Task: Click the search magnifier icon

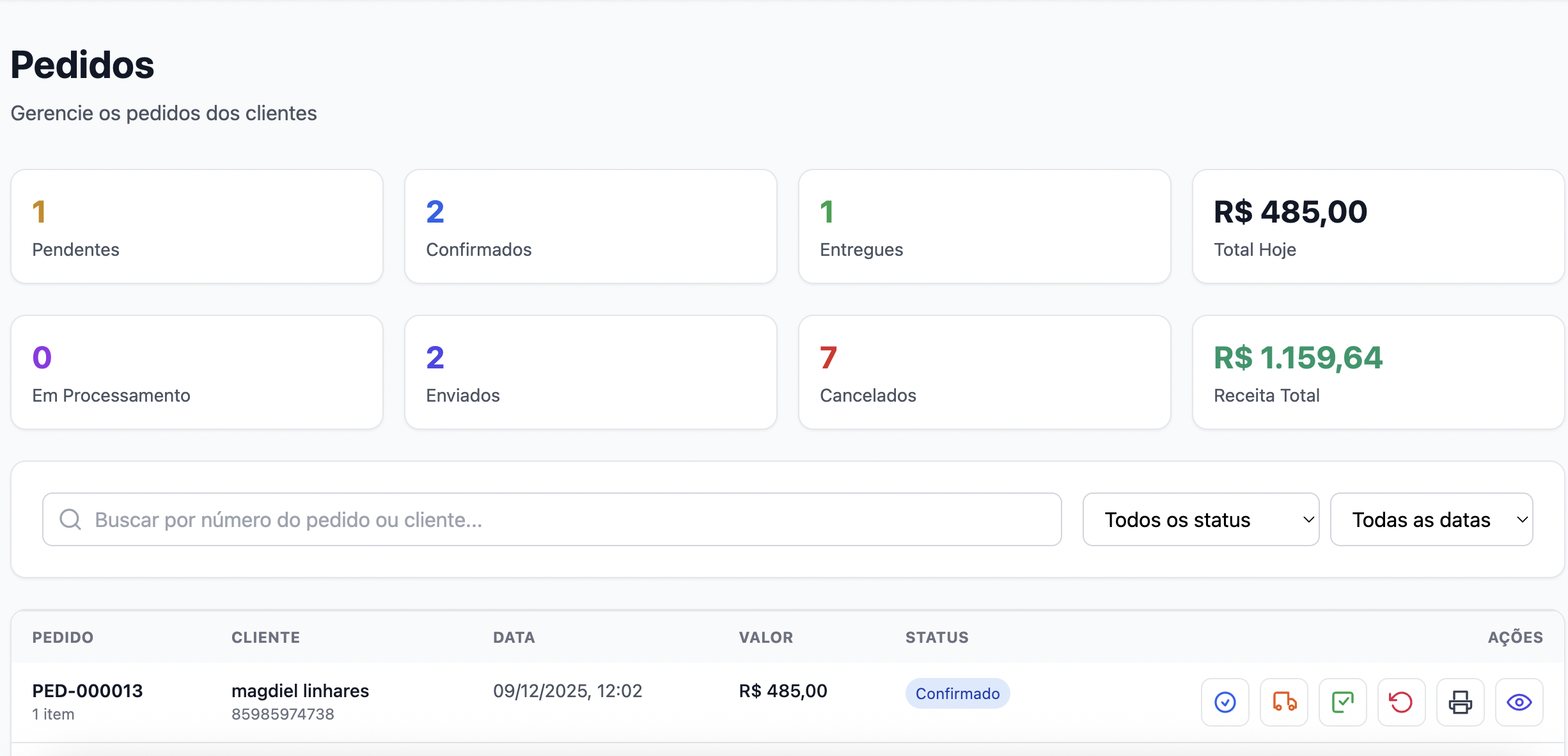Action: pos(70,519)
